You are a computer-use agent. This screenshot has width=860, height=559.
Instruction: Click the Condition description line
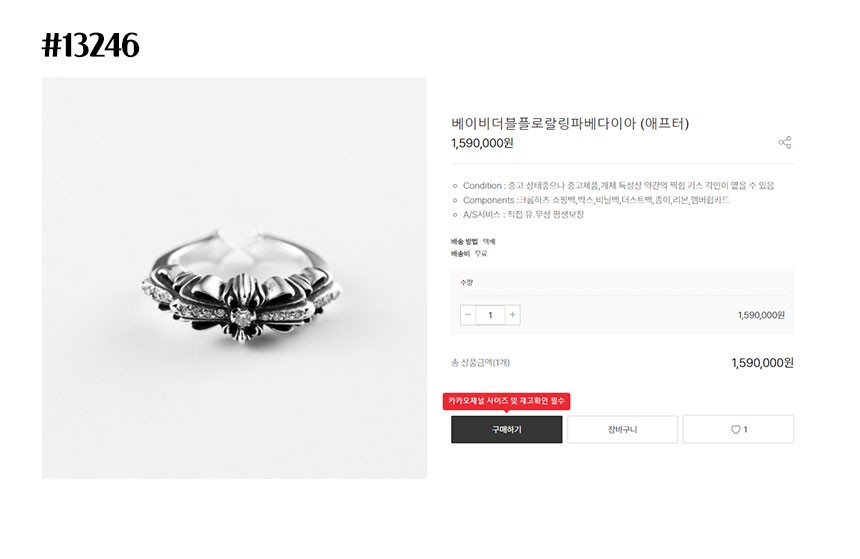pos(618,185)
